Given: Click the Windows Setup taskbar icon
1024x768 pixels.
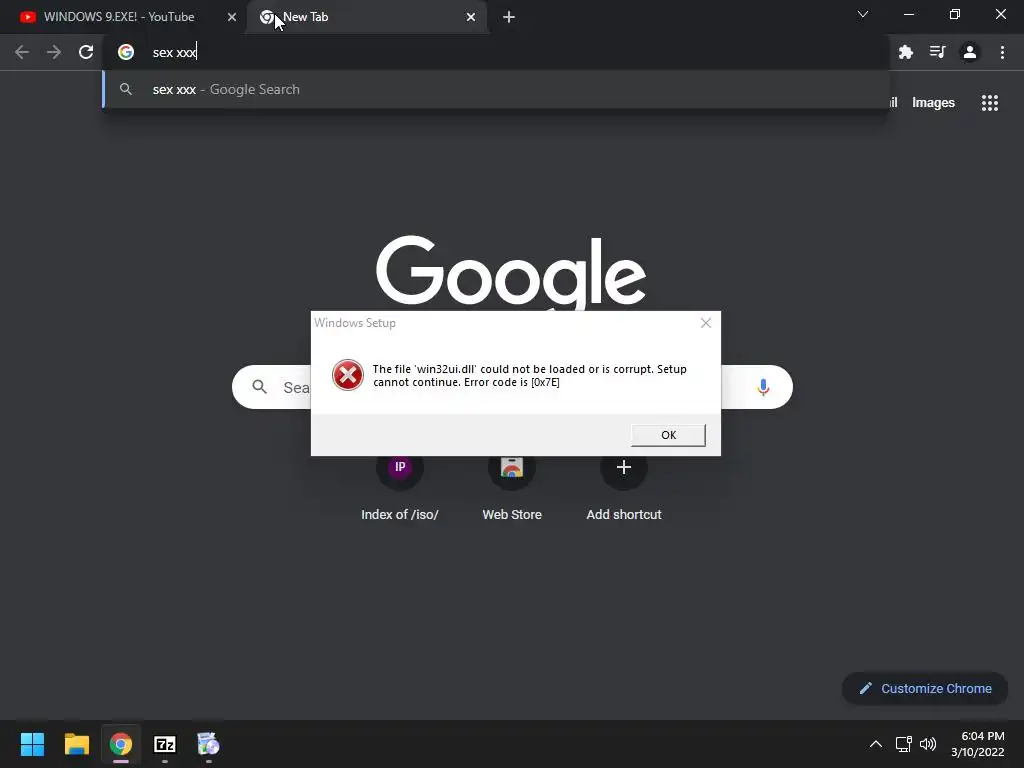Looking at the screenshot, I should coord(208,744).
